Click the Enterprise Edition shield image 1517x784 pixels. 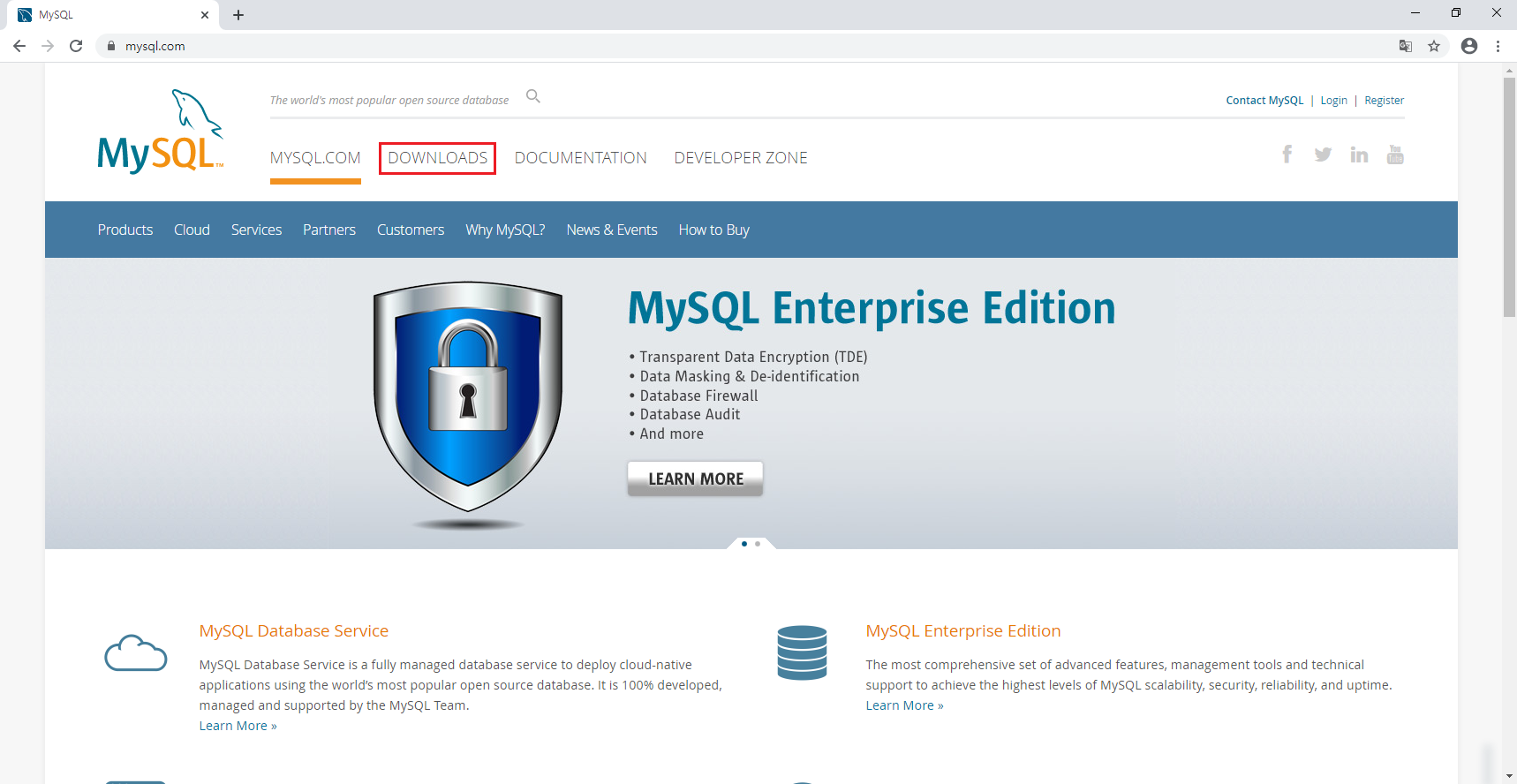tap(468, 396)
